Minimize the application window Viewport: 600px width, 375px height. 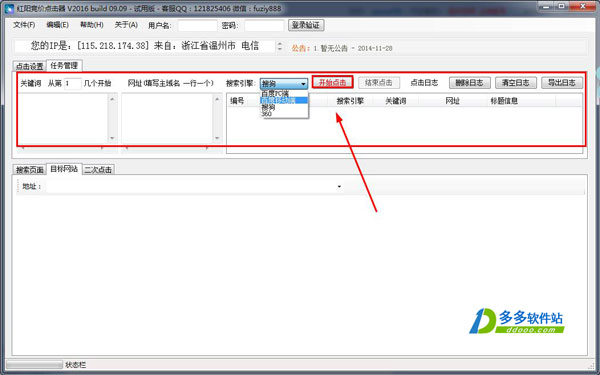point(545,6)
